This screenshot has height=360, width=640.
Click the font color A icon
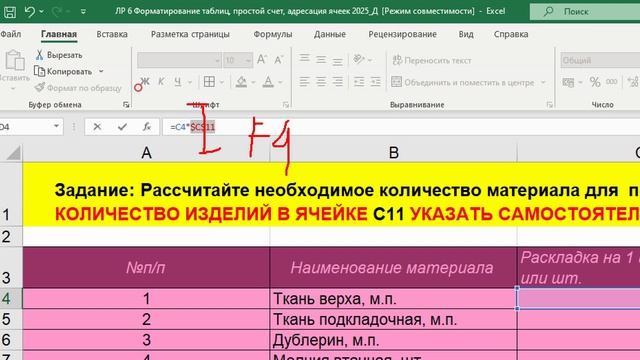268,82
